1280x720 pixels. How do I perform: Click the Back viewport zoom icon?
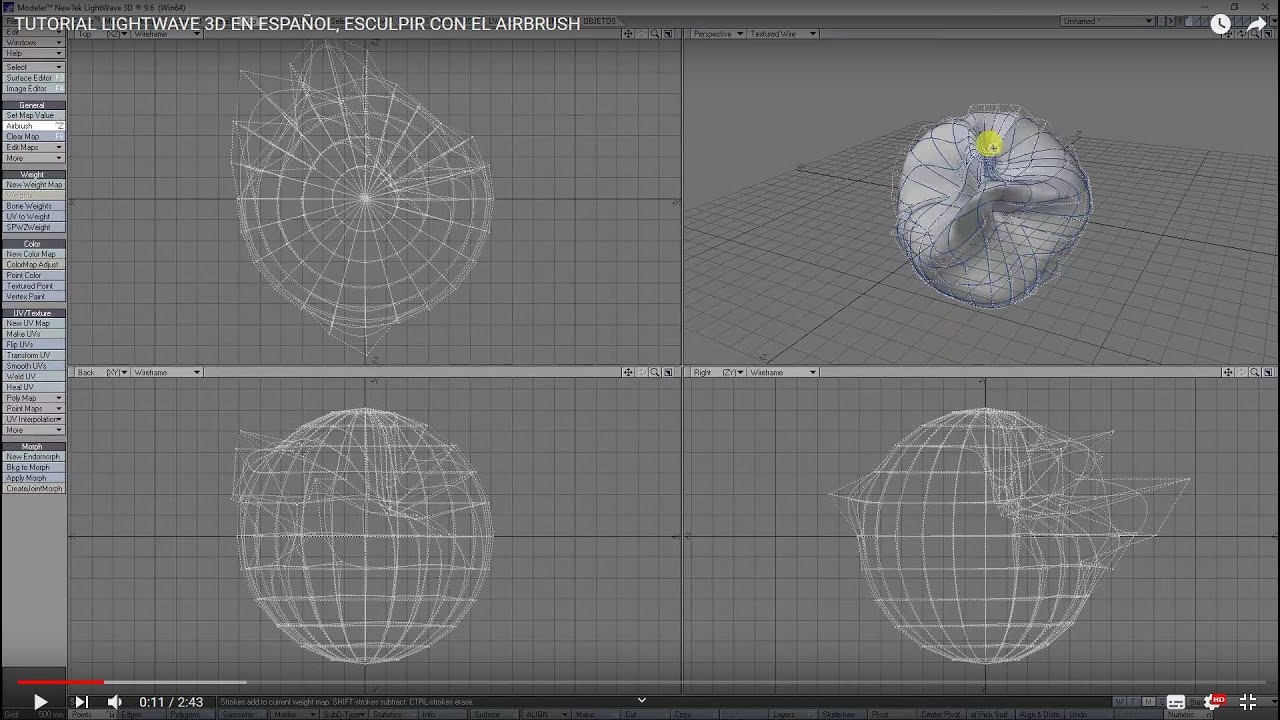click(655, 372)
